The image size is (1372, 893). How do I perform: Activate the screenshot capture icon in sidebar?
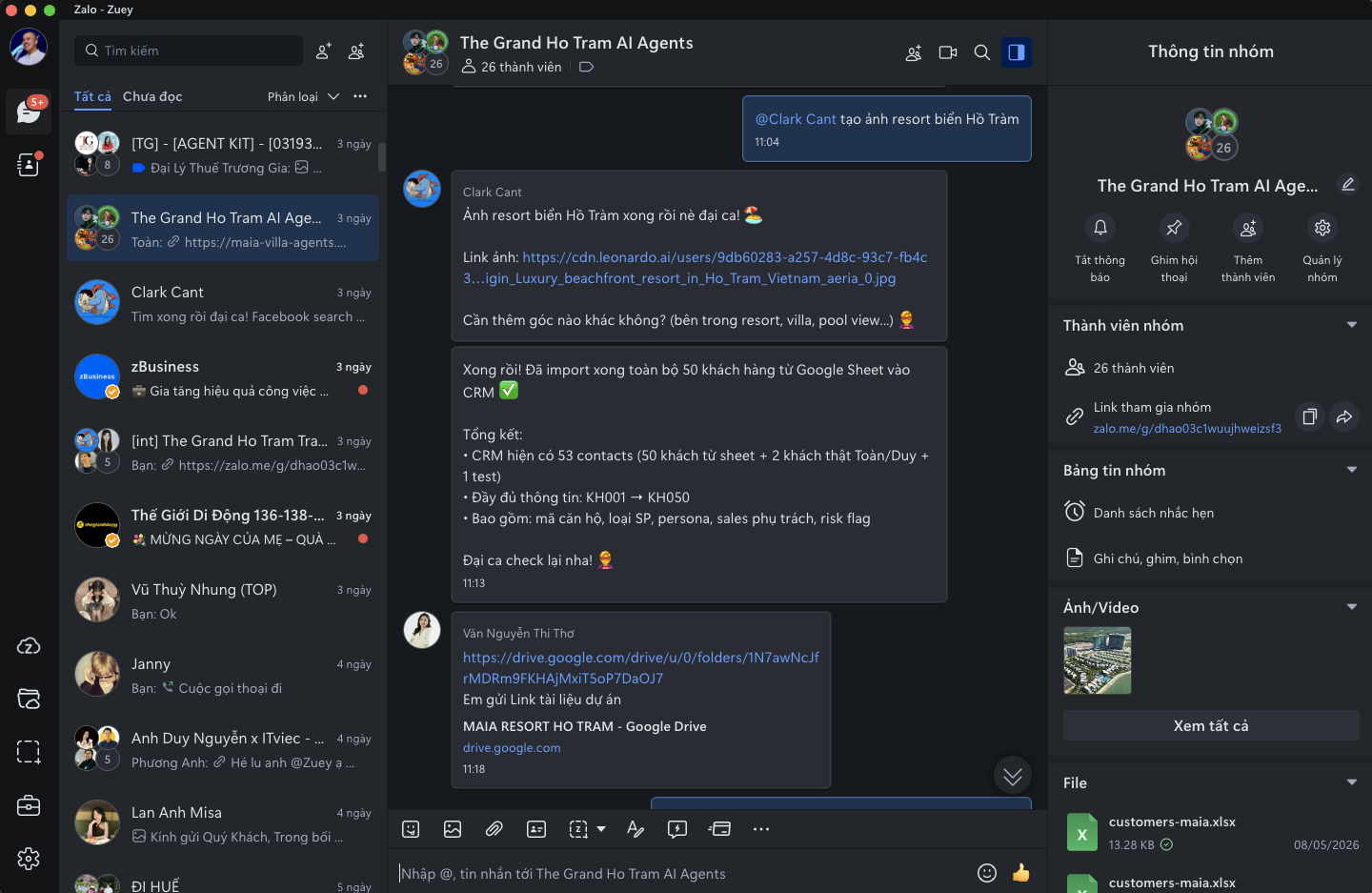29,752
